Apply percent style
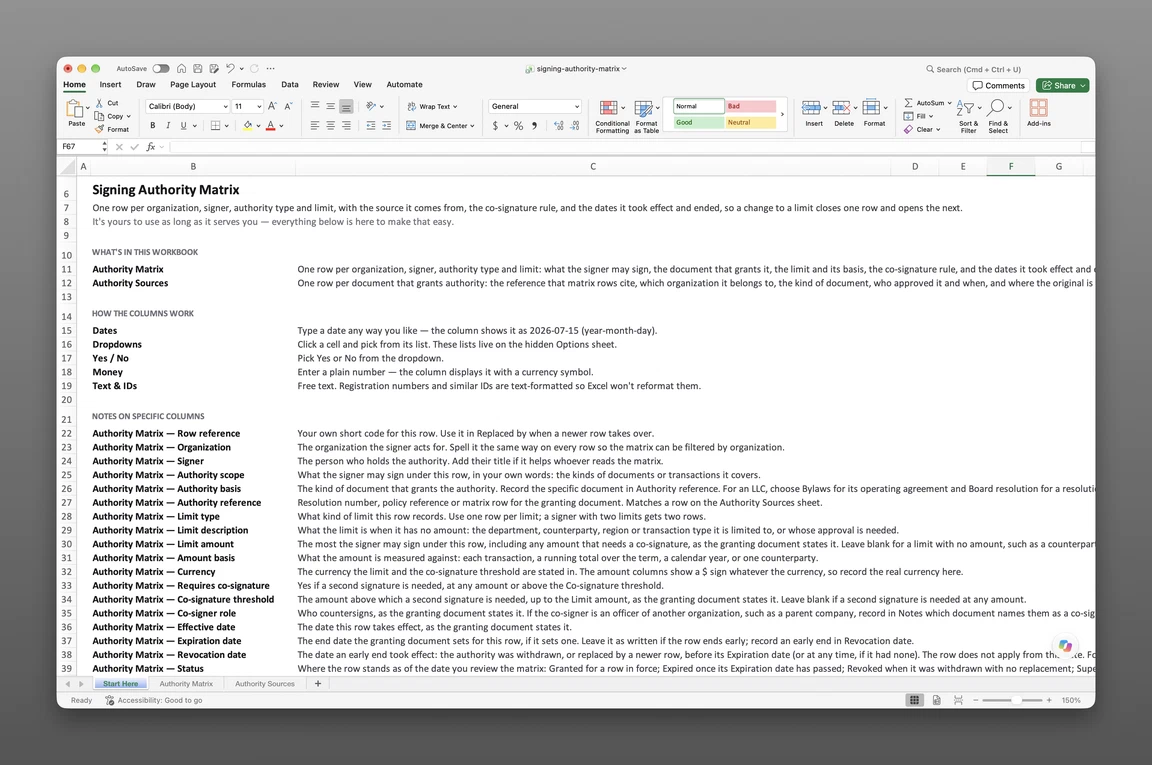The height and width of the screenshot is (765, 1152). tap(518, 126)
